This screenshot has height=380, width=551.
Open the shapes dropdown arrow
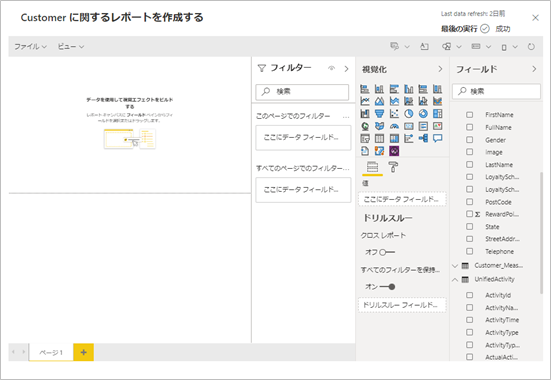[459, 46]
